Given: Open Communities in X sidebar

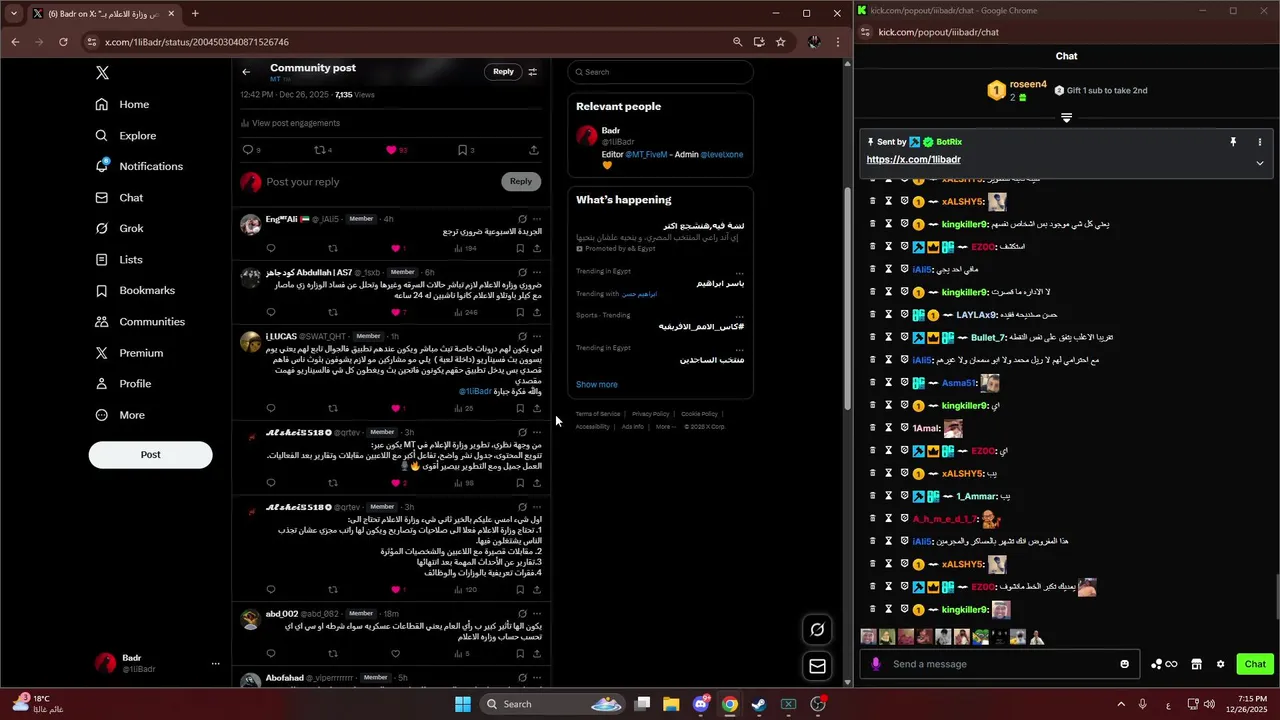Looking at the screenshot, I should [x=140, y=321].
